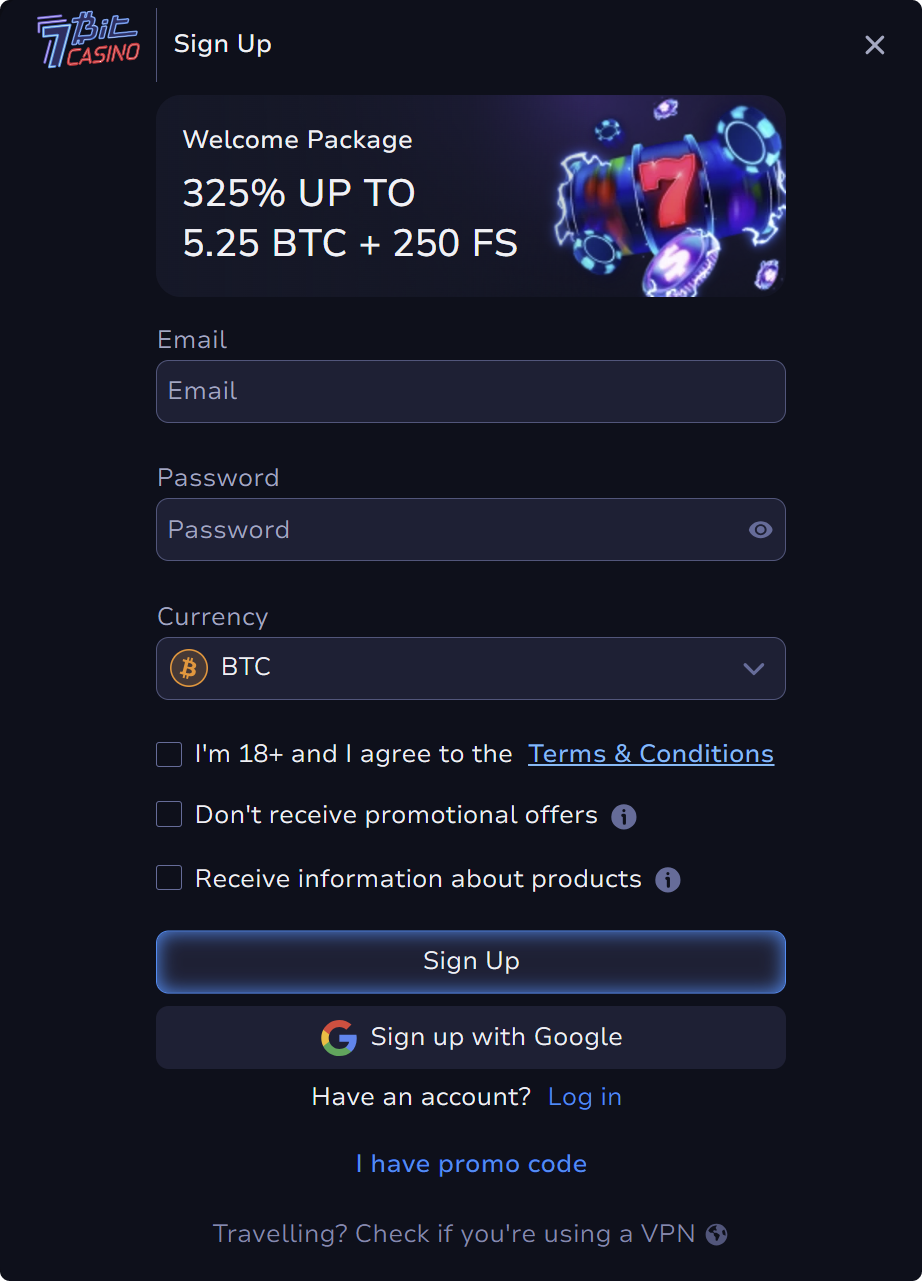Click the Google logo icon
This screenshot has width=922, height=1281.
pyautogui.click(x=339, y=1038)
